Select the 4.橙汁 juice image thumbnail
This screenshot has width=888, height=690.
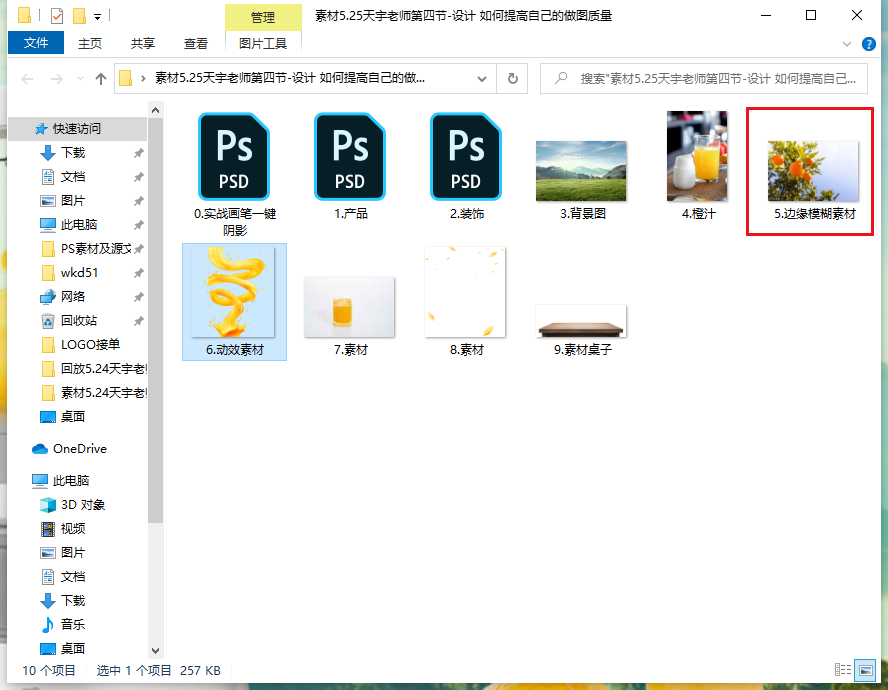(697, 156)
